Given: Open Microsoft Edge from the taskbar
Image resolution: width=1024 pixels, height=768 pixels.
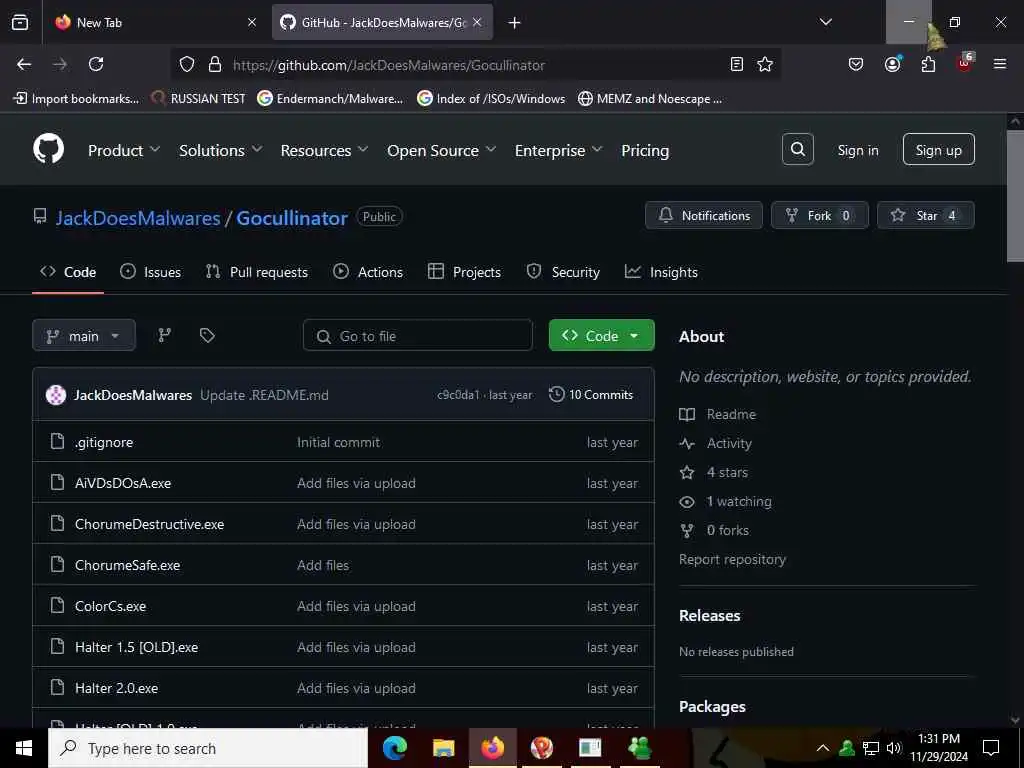Looking at the screenshot, I should coord(395,748).
